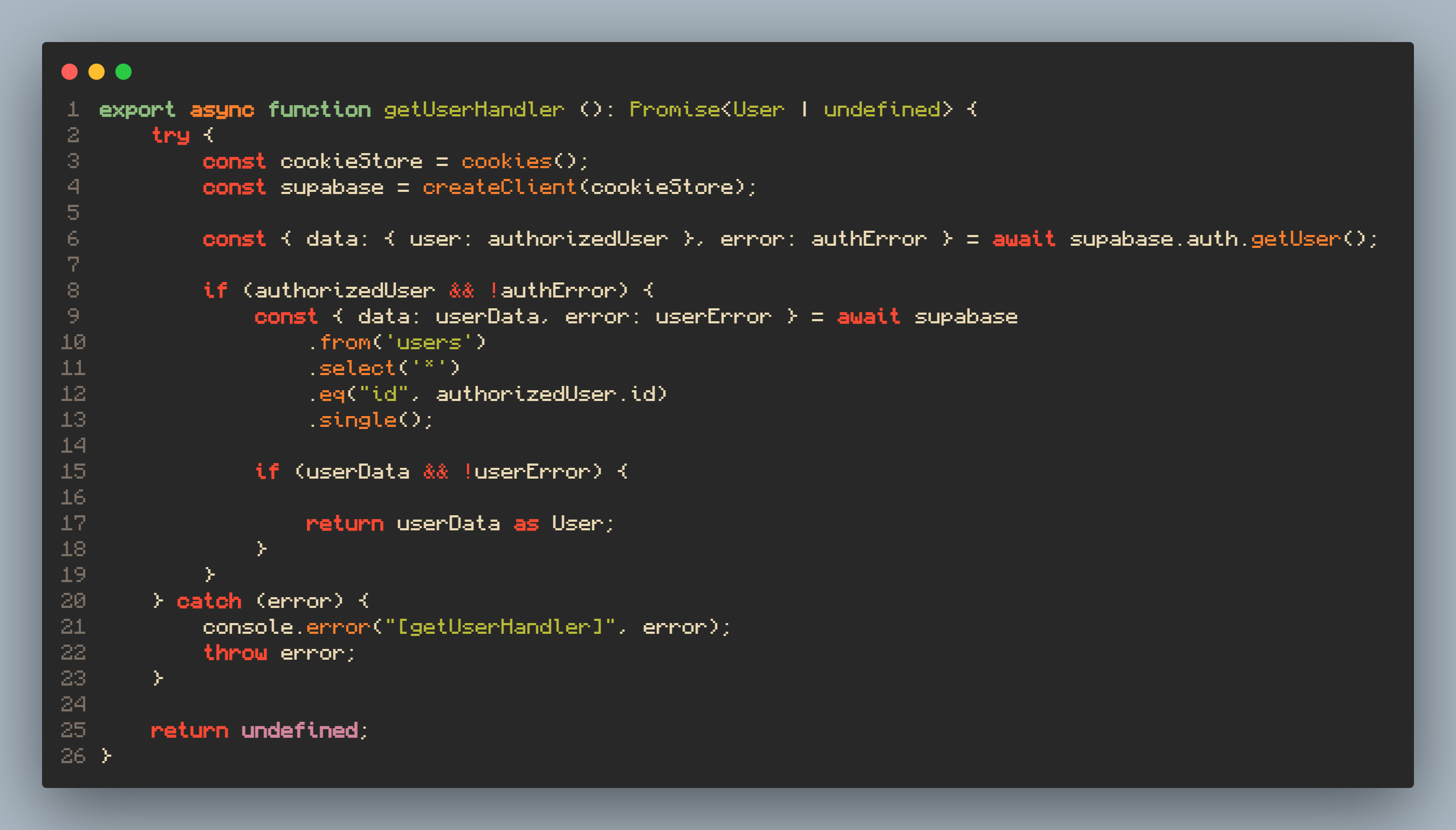
Task: Click the .single() method call
Action: [357, 420]
